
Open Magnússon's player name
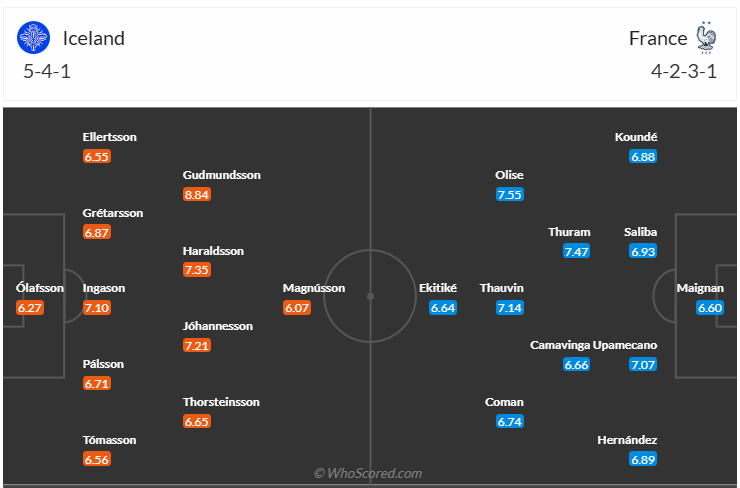314,288
